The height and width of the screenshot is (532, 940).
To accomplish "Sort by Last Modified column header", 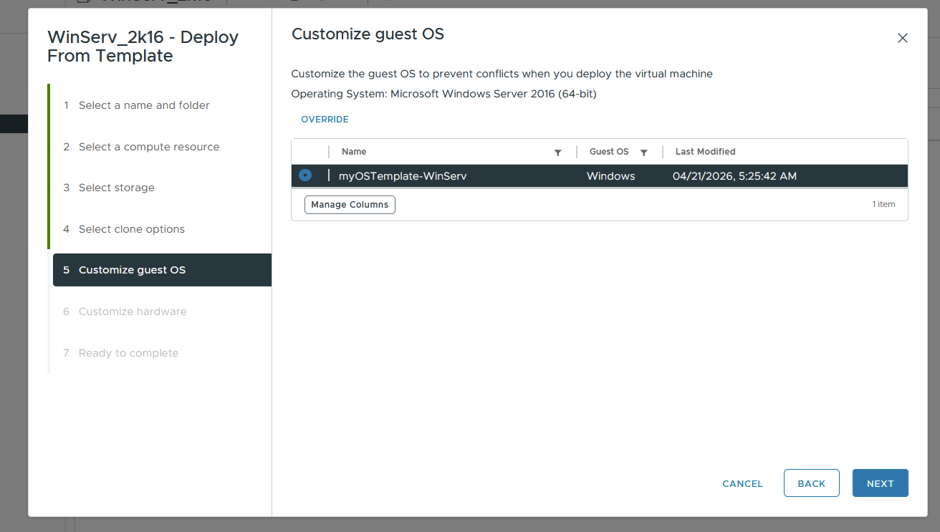I will coord(705,152).
